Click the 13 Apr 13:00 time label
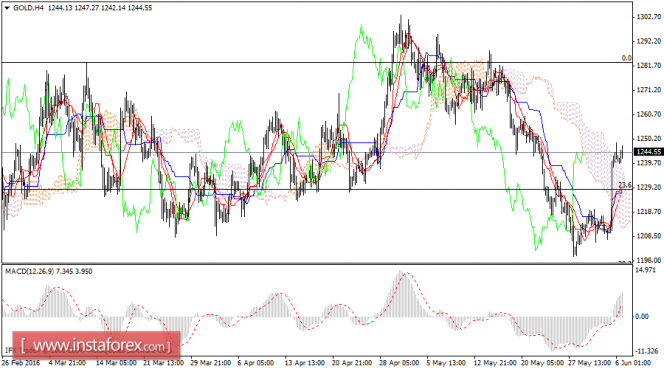Viewport: 664px width, 369px height. [305, 363]
